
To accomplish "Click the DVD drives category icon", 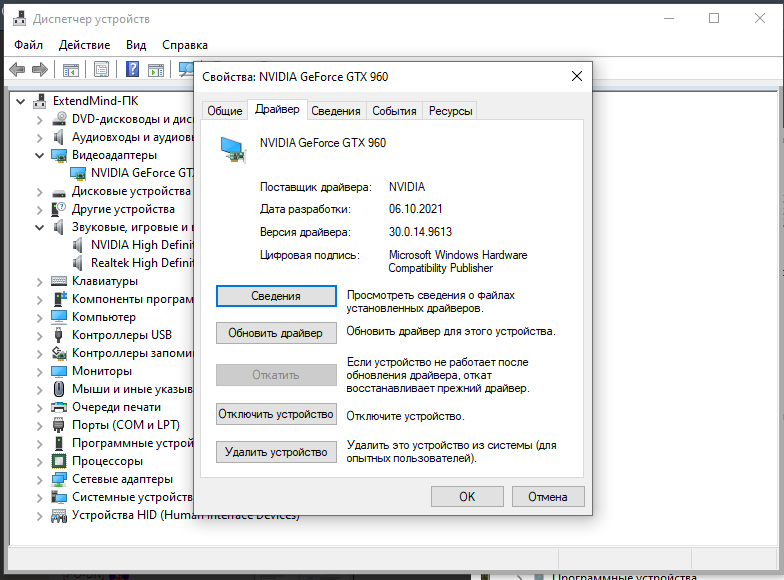I will pos(59,119).
